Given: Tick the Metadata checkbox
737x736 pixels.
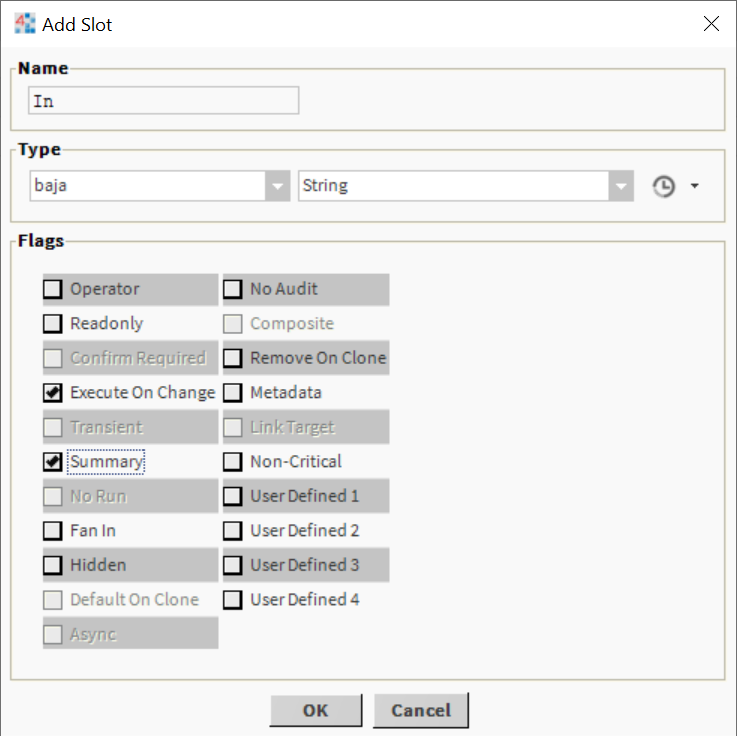Looking at the screenshot, I should [x=232, y=393].
